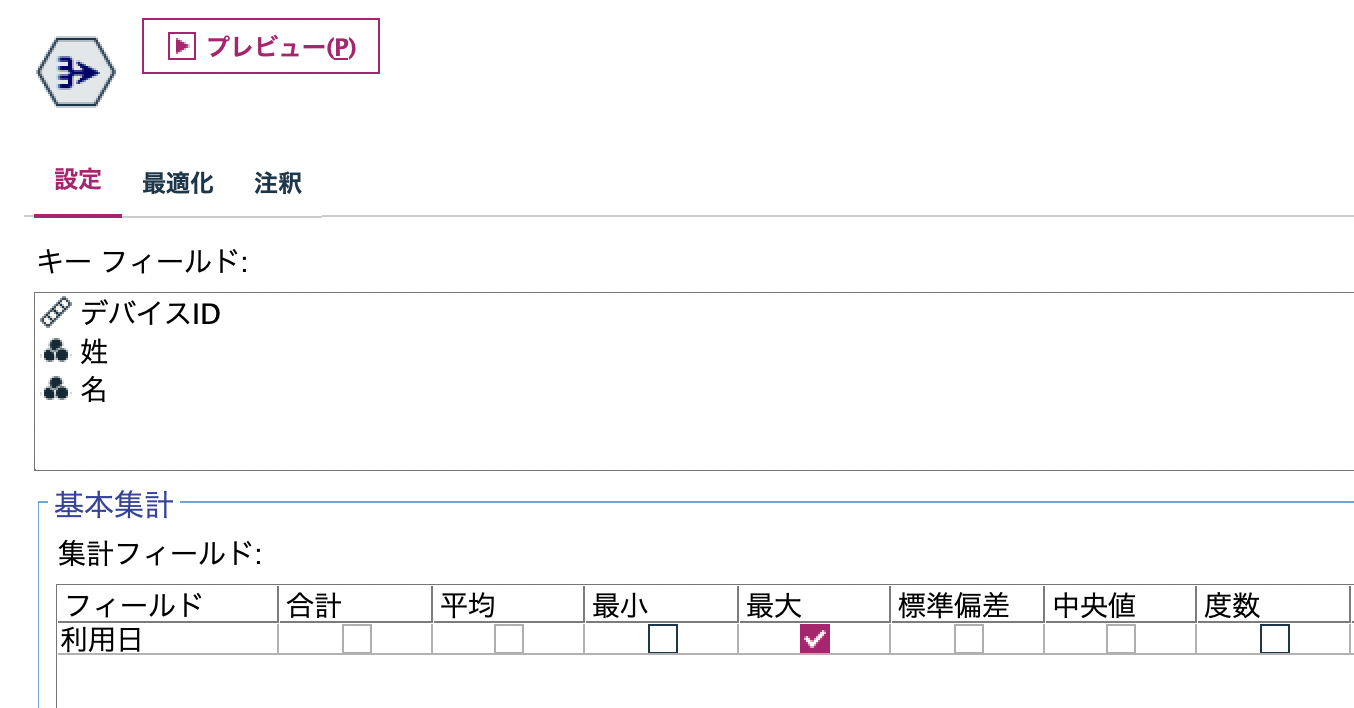Check the 中央値 checkbox
This screenshot has height=708, width=1354.
(1119, 637)
